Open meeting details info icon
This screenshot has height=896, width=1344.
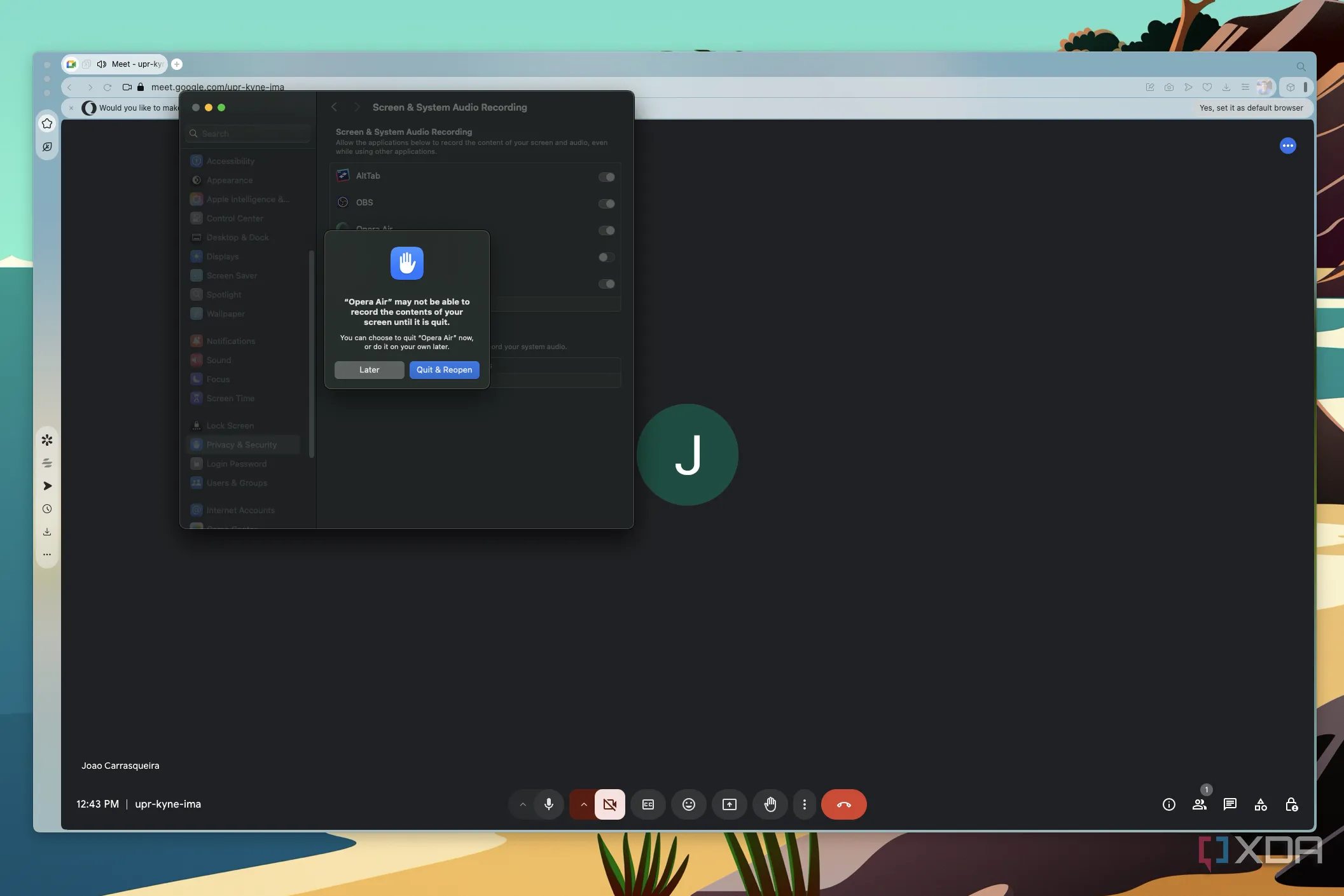pyautogui.click(x=1168, y=804)
